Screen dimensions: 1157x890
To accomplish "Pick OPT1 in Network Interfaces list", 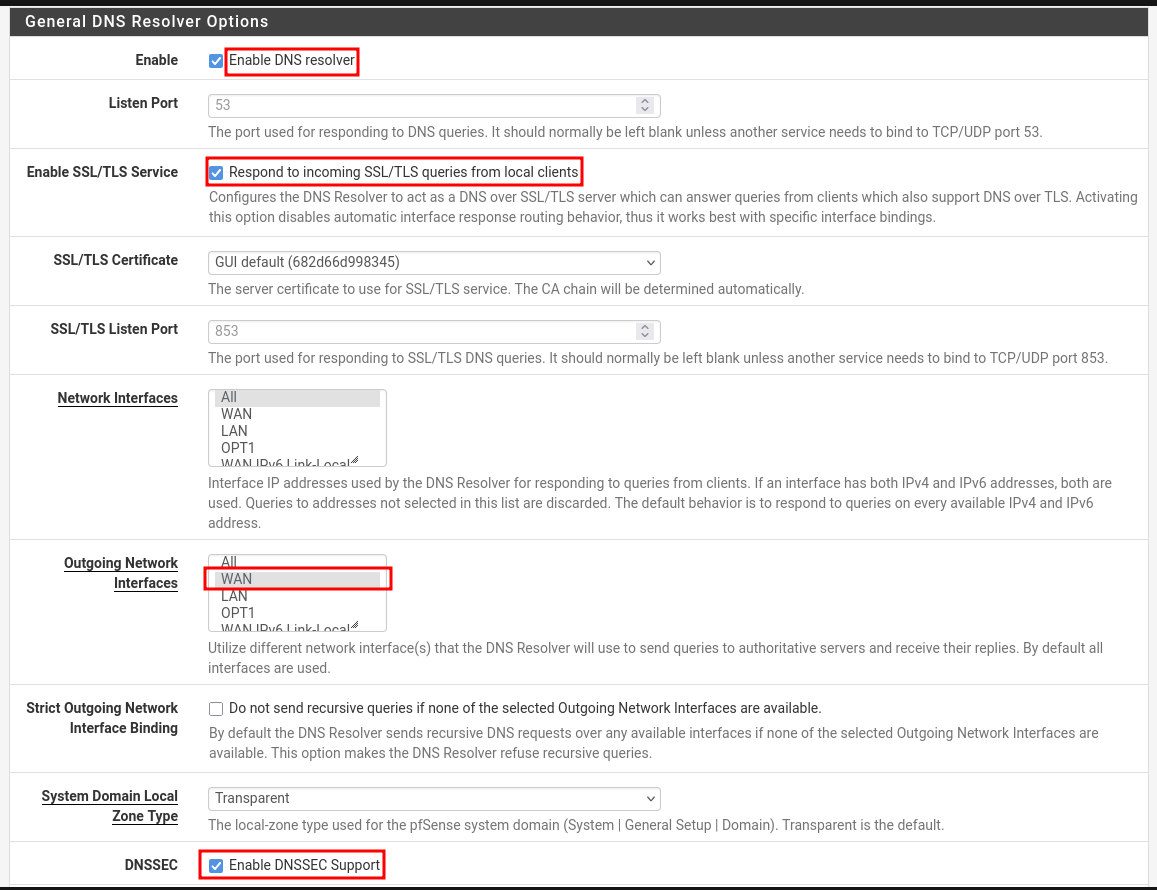I will 298,448.
